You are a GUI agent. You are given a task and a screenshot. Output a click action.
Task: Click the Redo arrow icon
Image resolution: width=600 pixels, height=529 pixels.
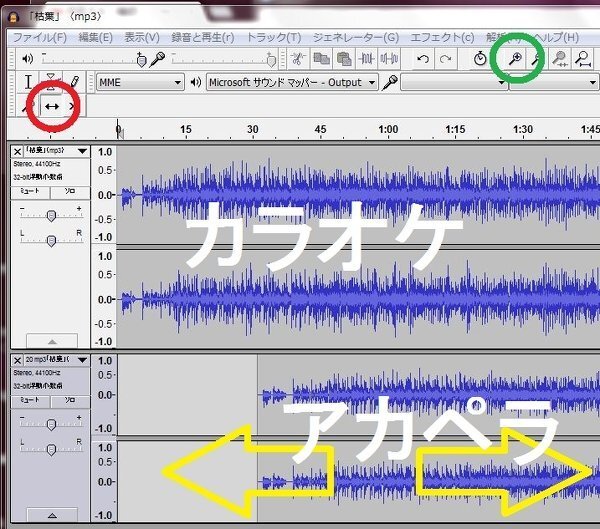click(445, 59)
